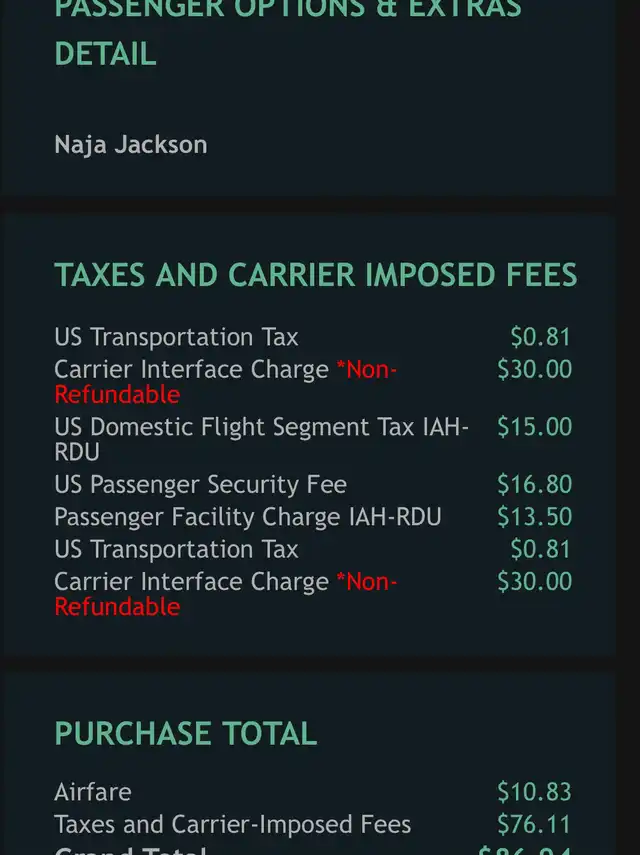Viewport: 640px width, 855px height.
Task: Select the Passenger Facility Charge IAH-RDU line
Action: point(247,517)
